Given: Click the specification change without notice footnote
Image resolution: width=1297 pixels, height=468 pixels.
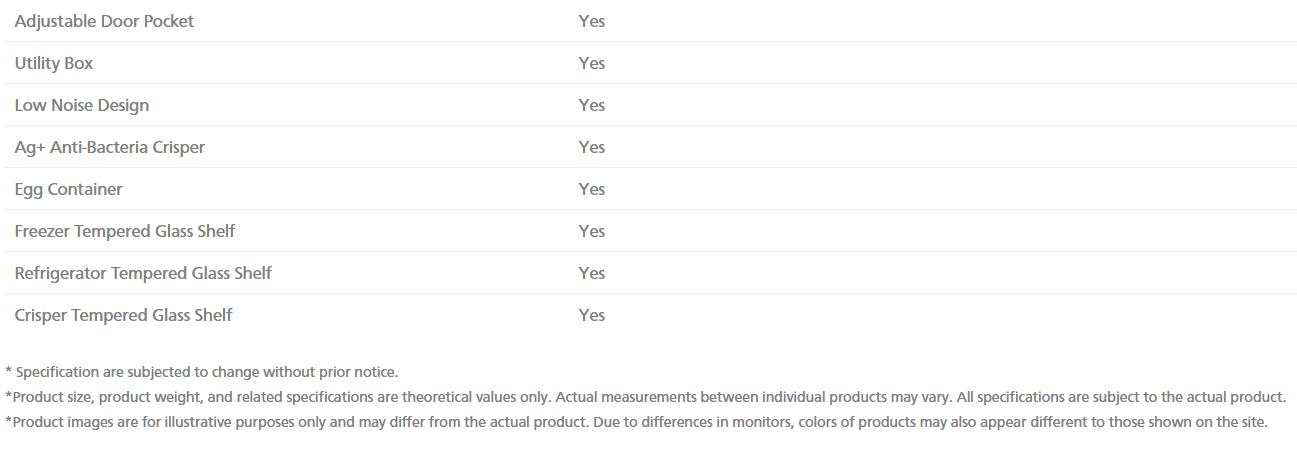Looking at the screenshot, I should point(202,372).
